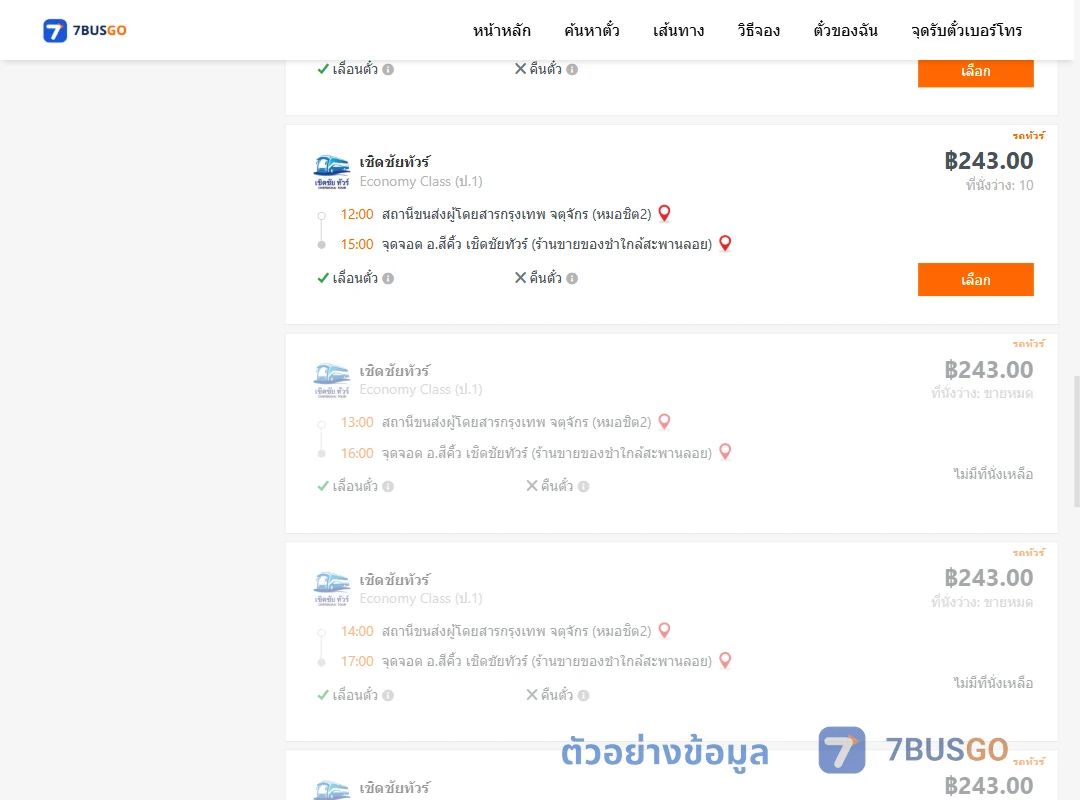
Task: Click the top orange เลือก button
Action: [975, 72]
